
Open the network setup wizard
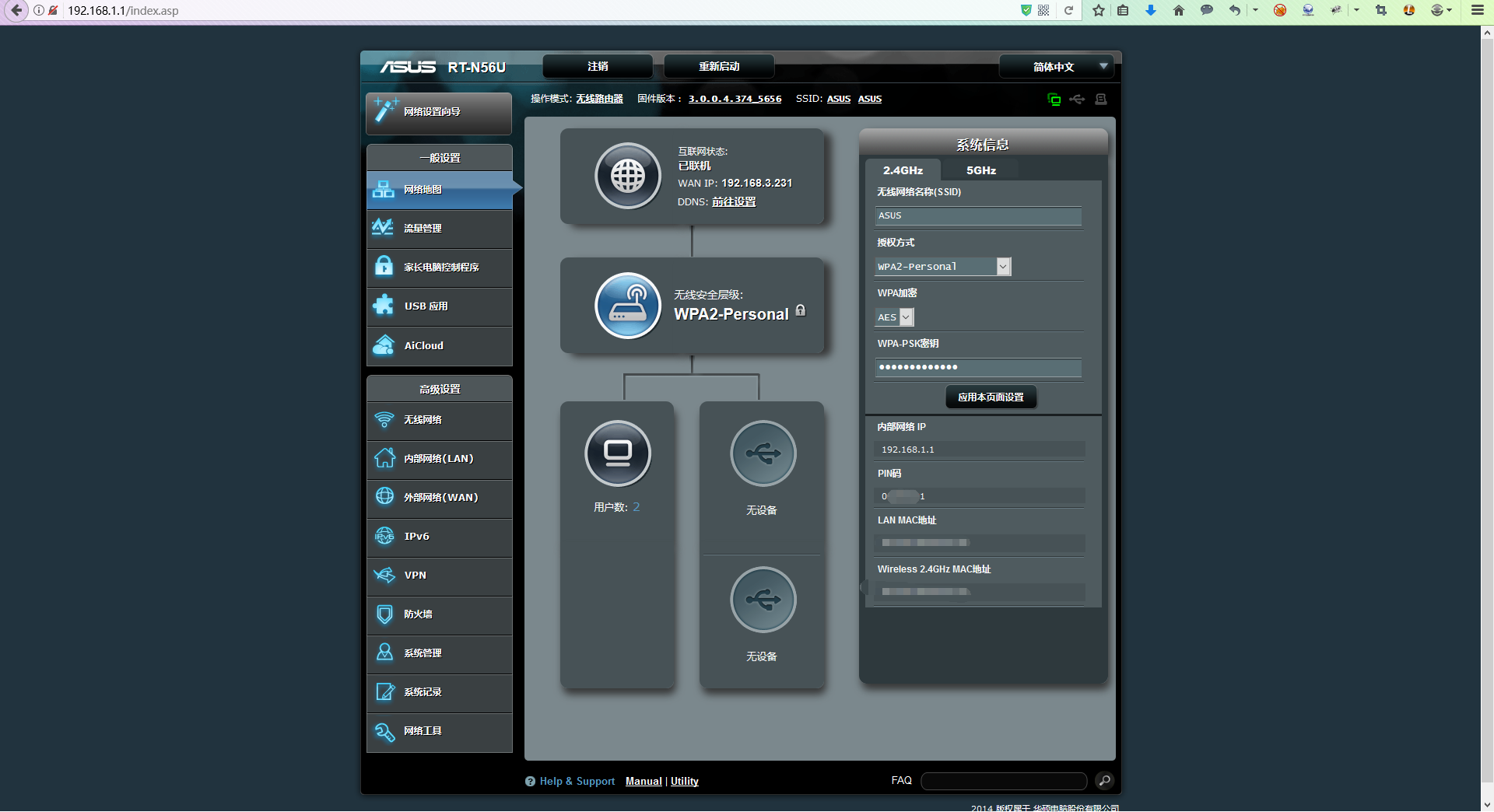tap(439, 113)
